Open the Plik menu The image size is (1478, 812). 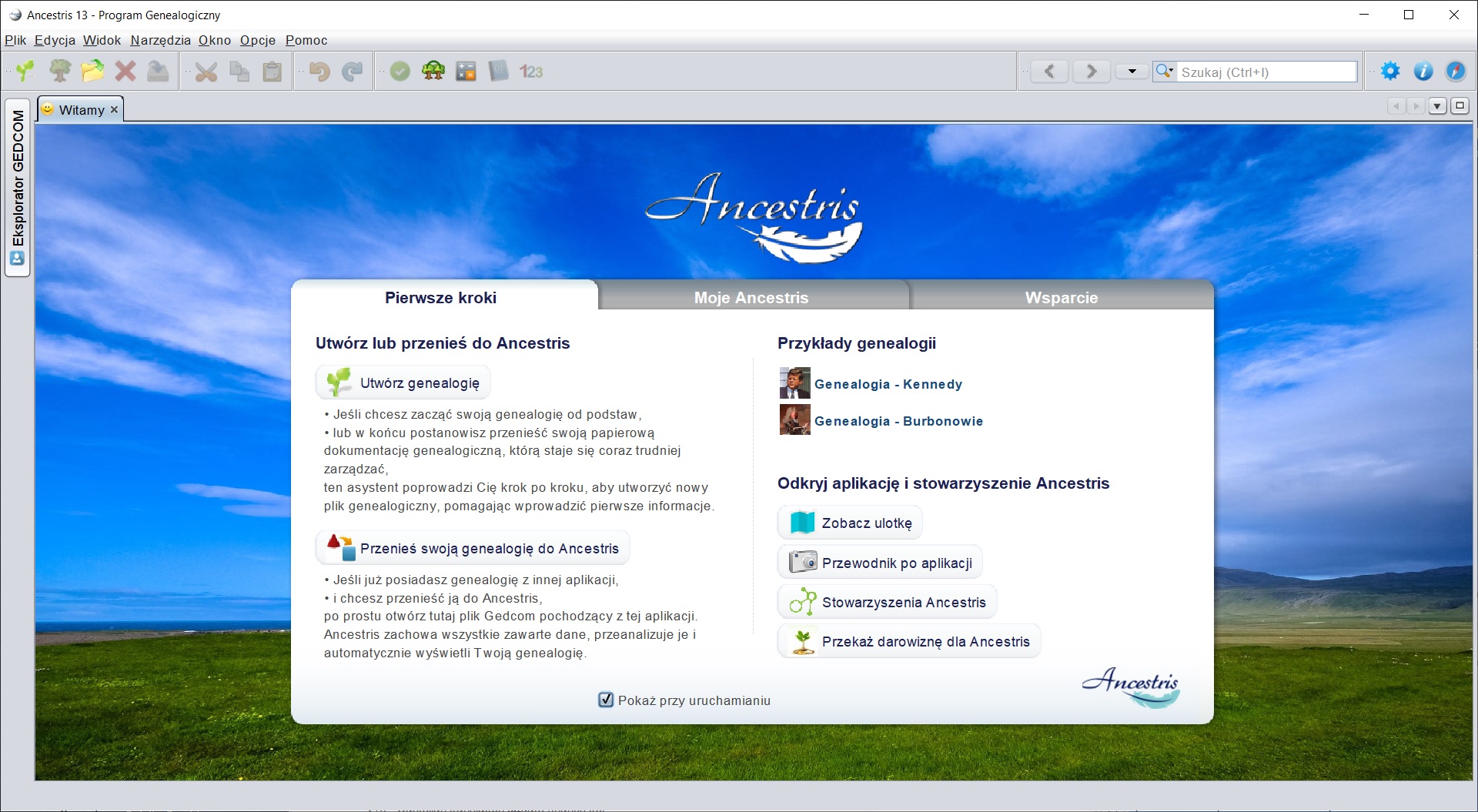(15, 40)
